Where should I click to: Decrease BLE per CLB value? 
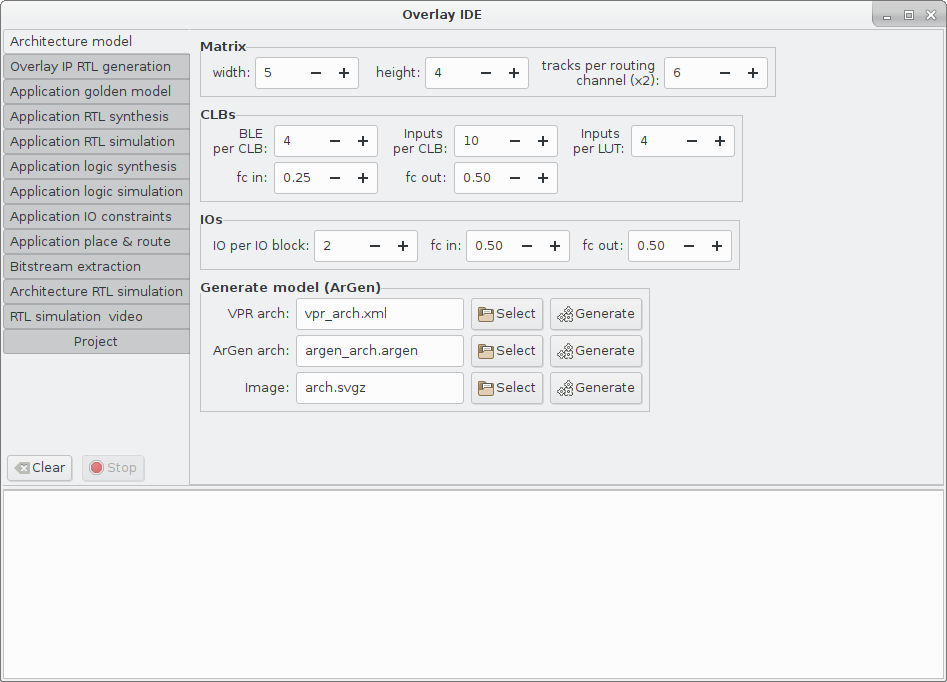pyautogui.click(x=335, y=141)
